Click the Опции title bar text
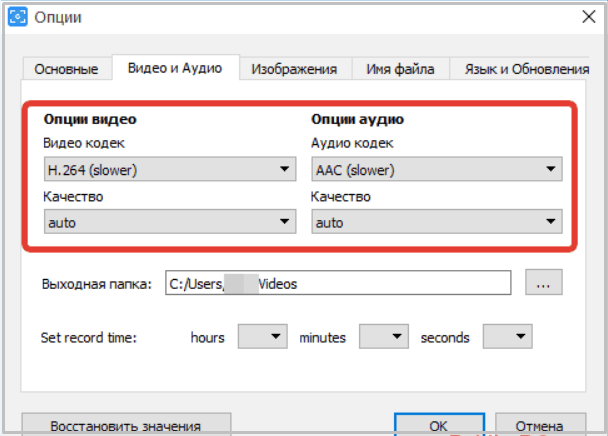This screenshot has height=436, width=608. click(58, 18)
